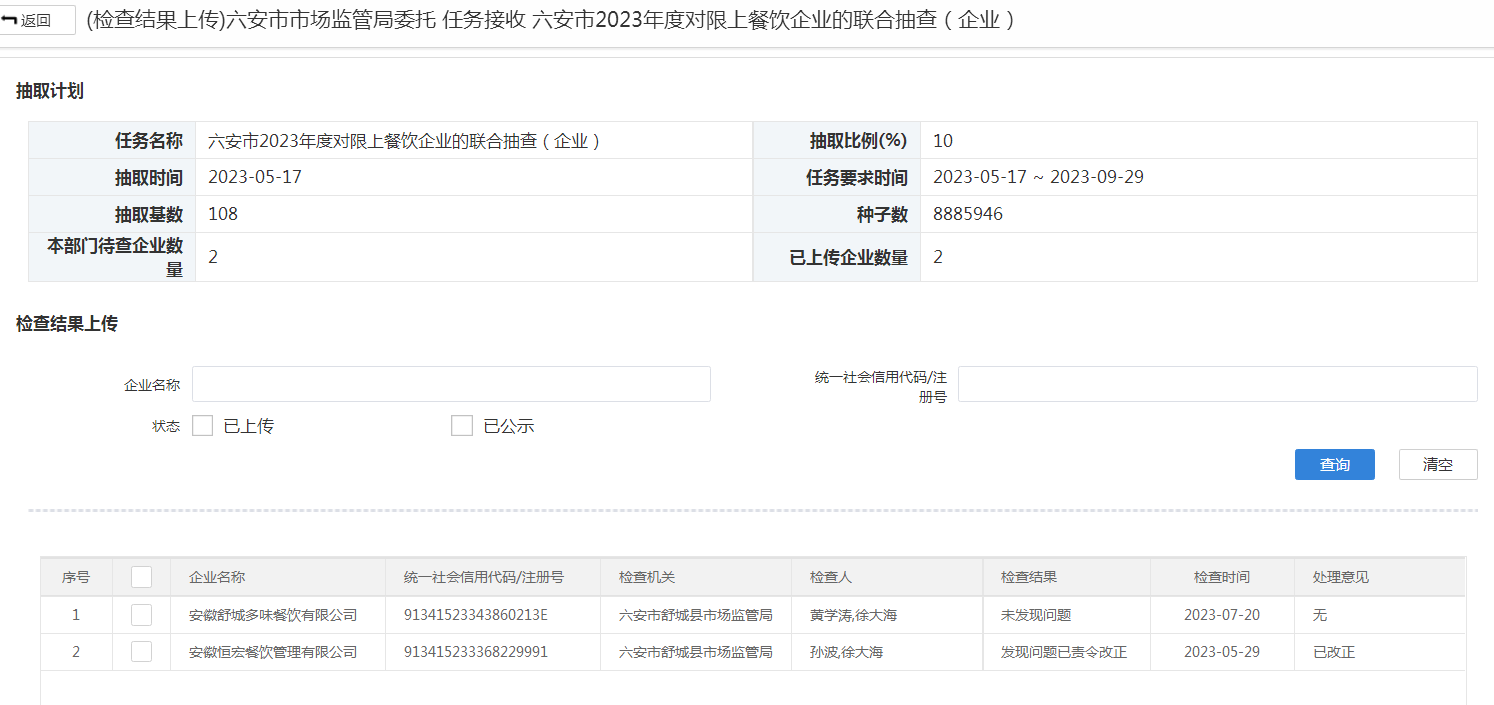Click the 抽取计划 section heading
This screenshot has width=1494, height=705.
[x=50, y=91]
